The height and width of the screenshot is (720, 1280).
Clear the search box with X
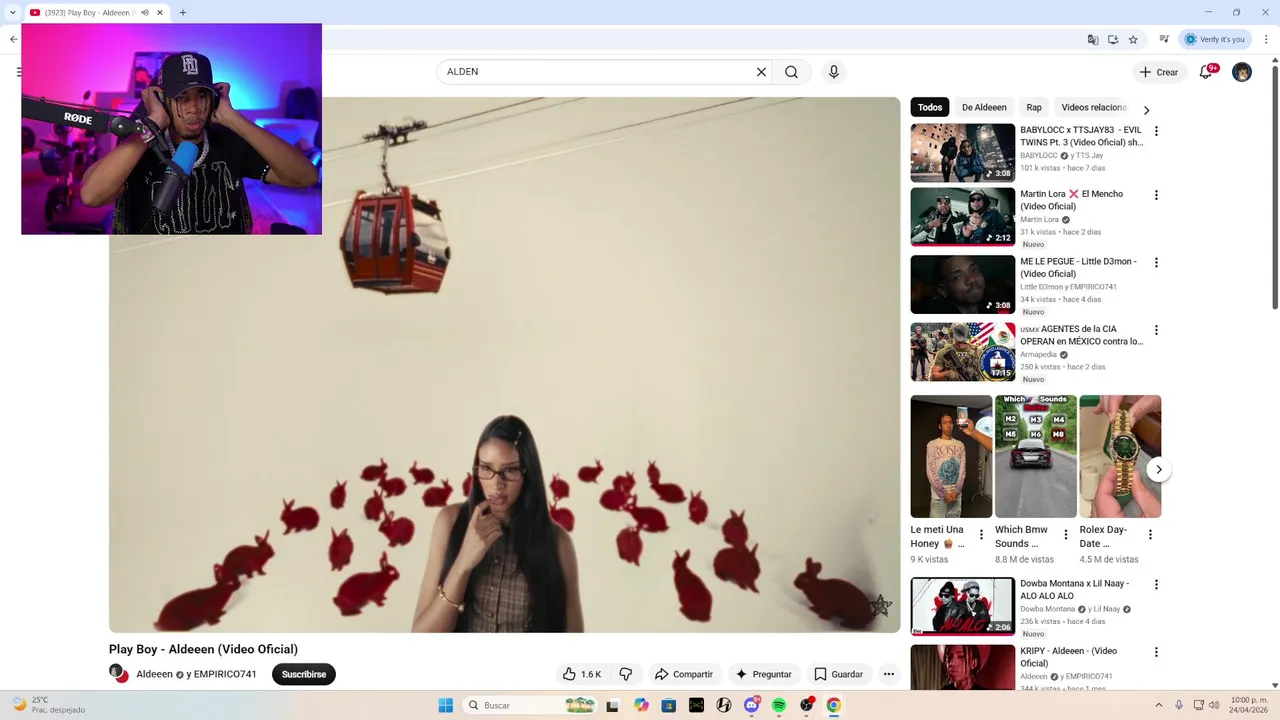click(761, 72)
